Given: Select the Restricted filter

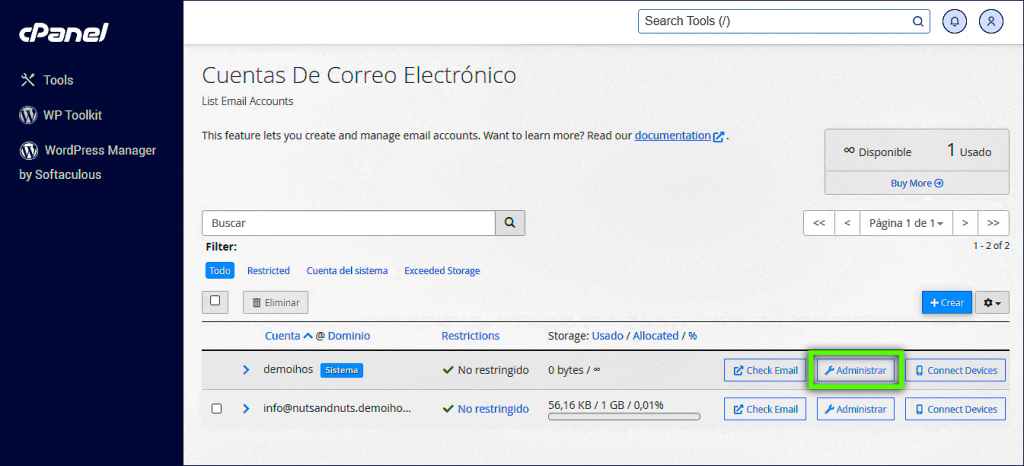Looking at the screenshot, I should coord(268,271).
